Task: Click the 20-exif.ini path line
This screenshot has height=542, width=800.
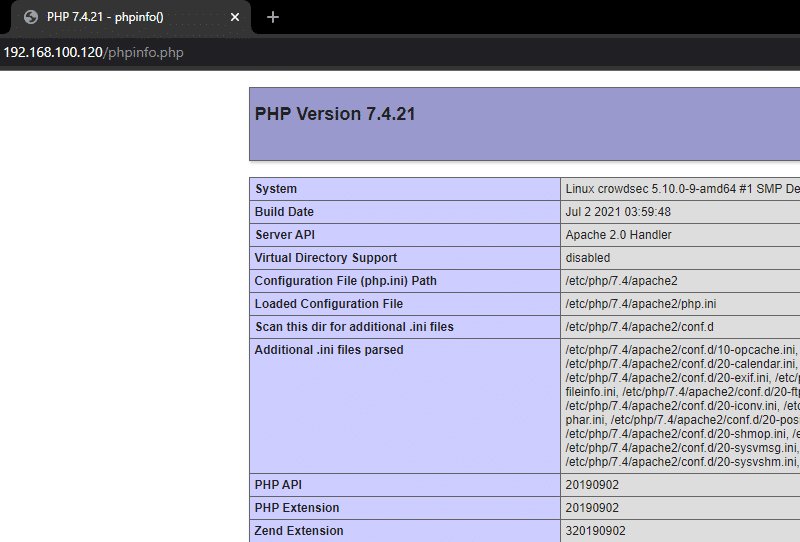Action: 669,378
